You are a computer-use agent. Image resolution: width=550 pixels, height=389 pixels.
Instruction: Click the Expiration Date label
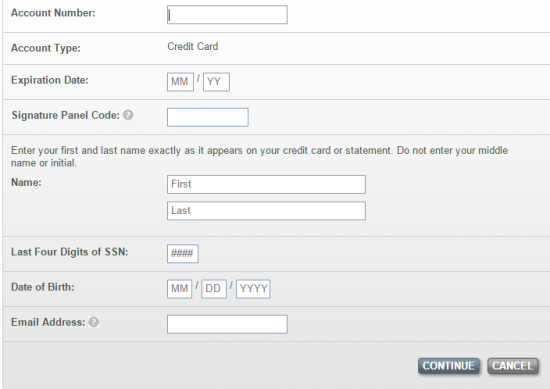click(50, 80)
